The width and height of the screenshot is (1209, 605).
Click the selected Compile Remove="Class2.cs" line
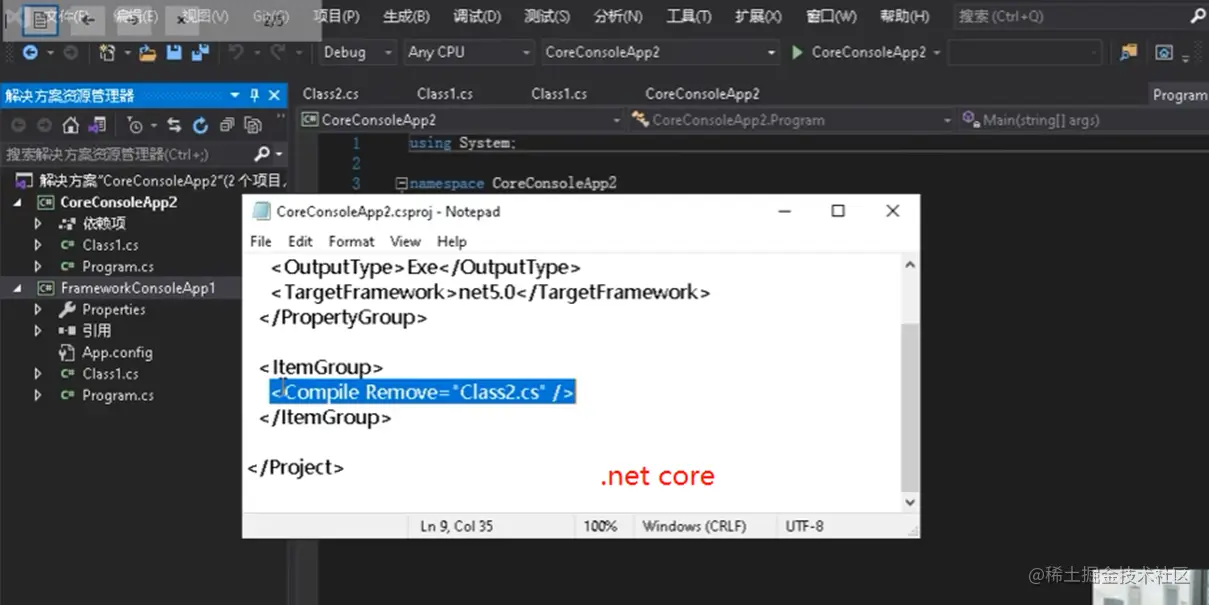tap(422, 392)
